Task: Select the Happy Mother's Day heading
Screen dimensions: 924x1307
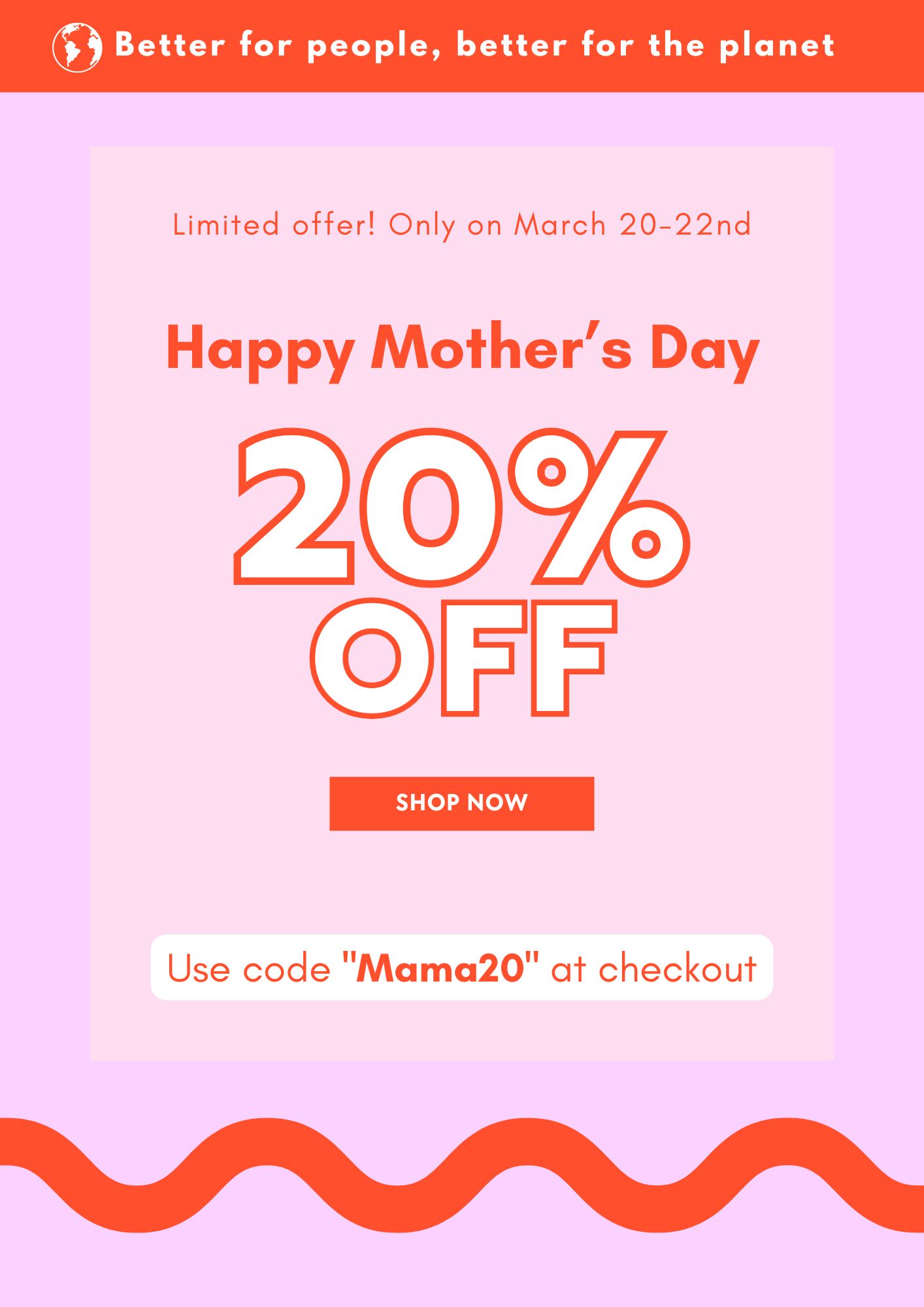Action: (x=463, y=351)
